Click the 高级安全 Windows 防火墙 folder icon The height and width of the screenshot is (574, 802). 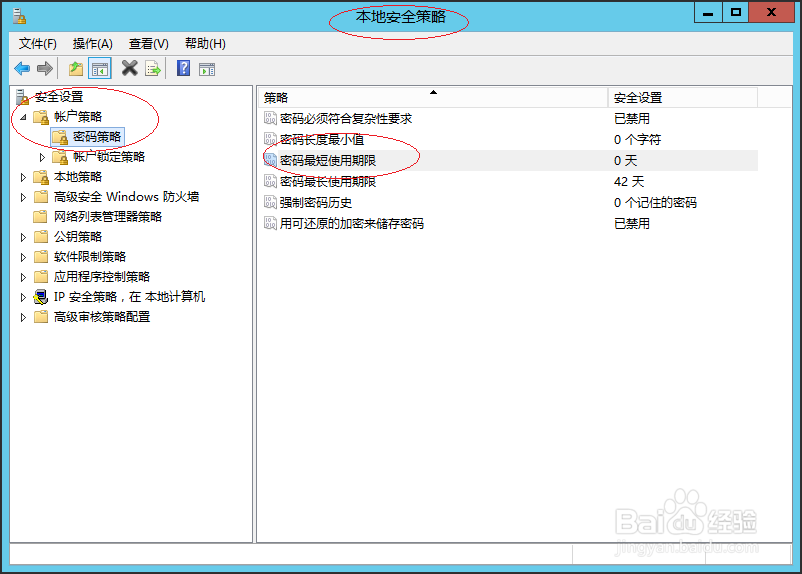click(41, 197)
